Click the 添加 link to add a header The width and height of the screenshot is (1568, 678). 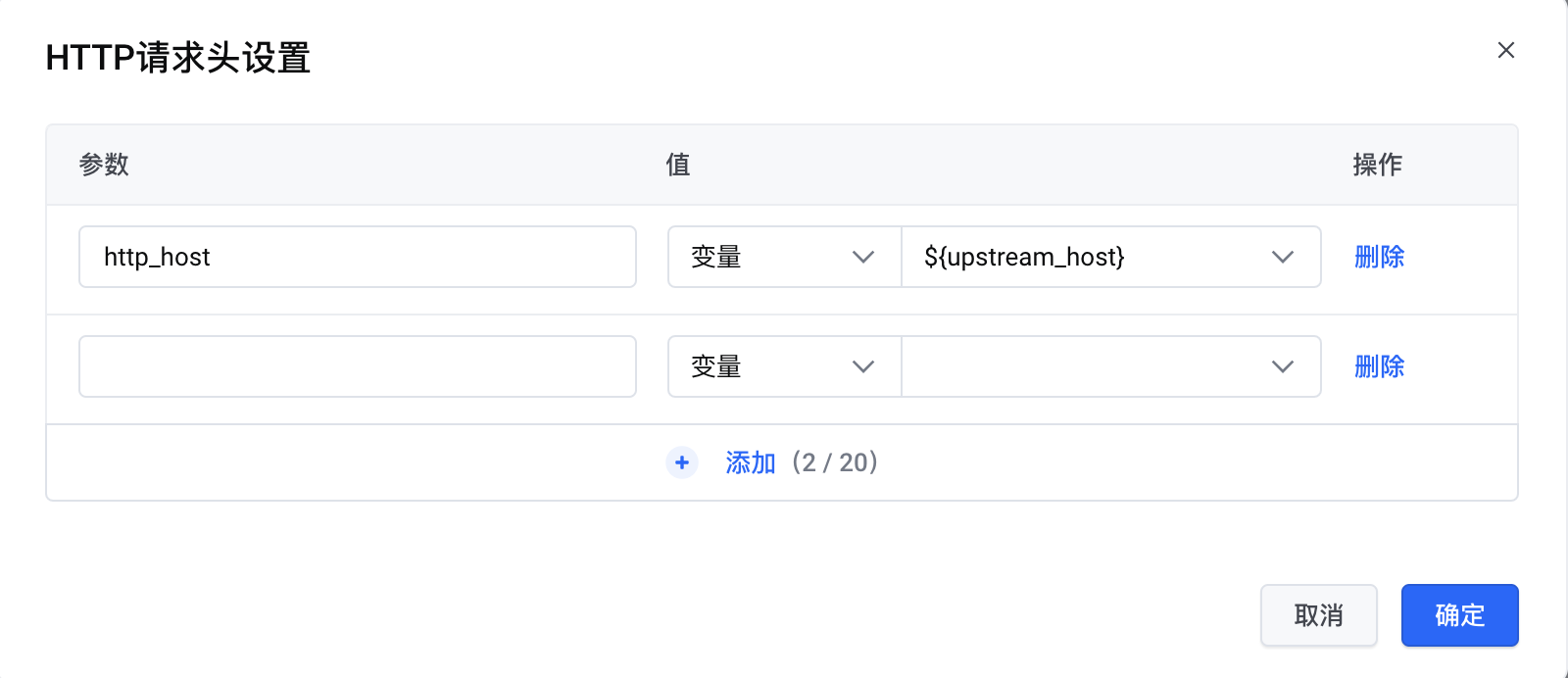751,462
